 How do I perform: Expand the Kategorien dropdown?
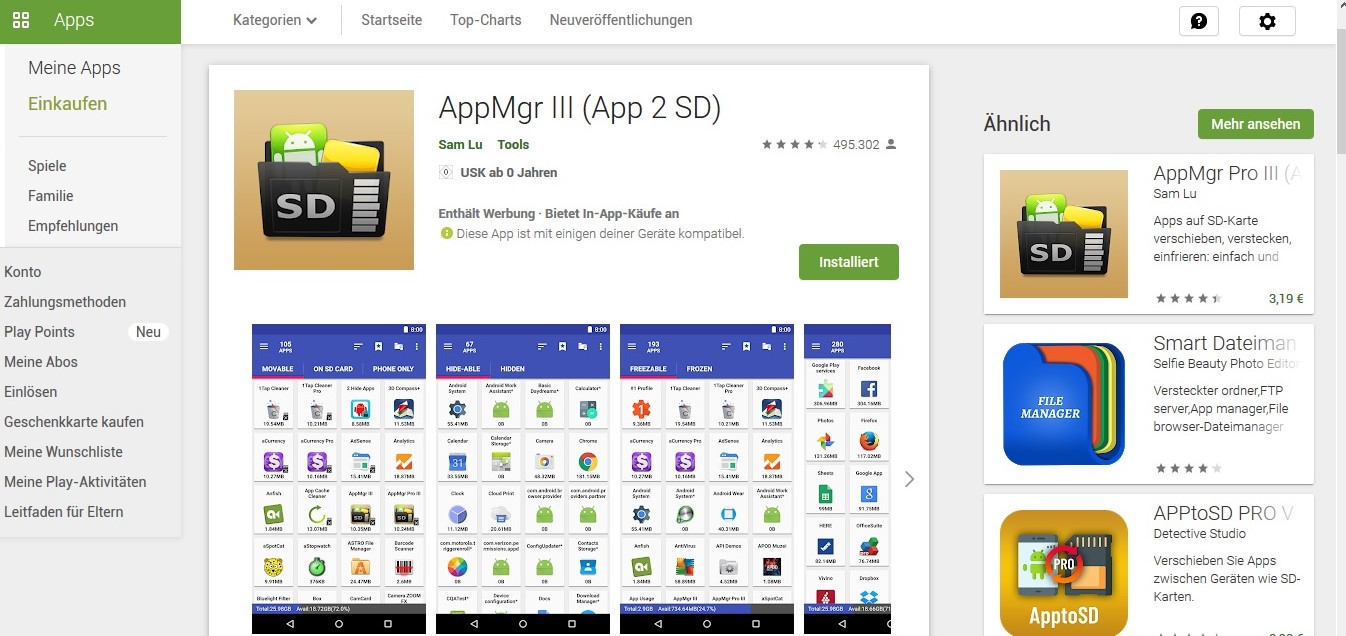pyautogui.click(x=275, y=20)
